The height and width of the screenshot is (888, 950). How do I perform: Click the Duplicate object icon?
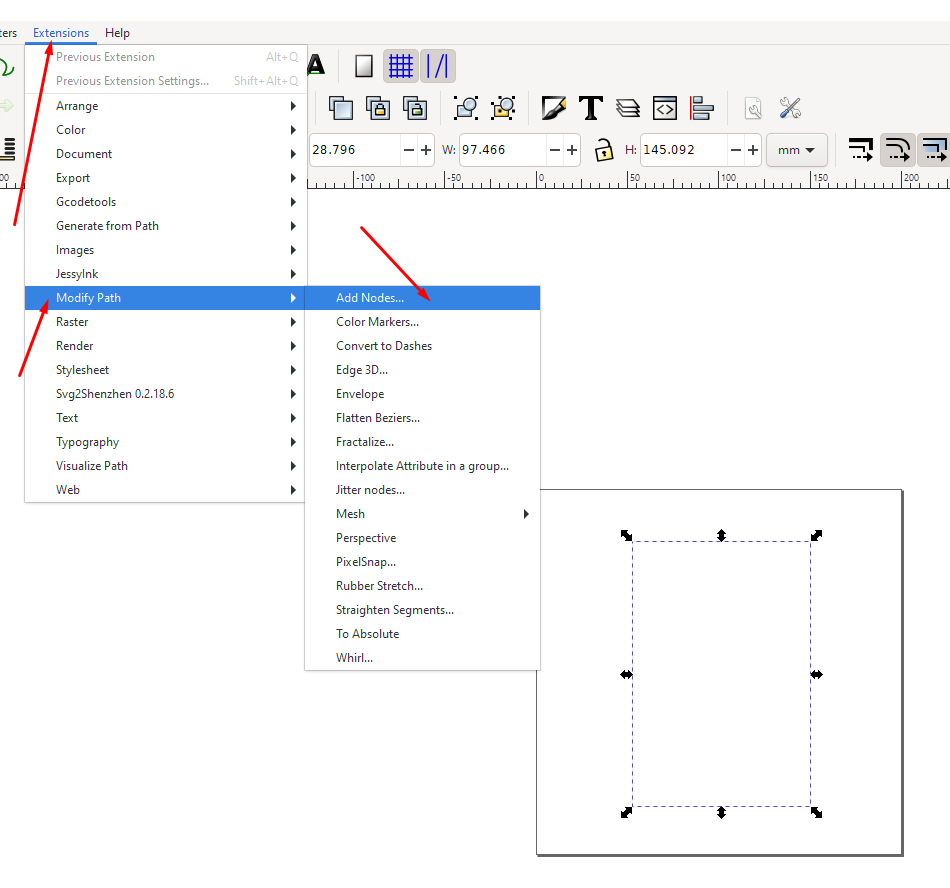[x=341, y=108]
